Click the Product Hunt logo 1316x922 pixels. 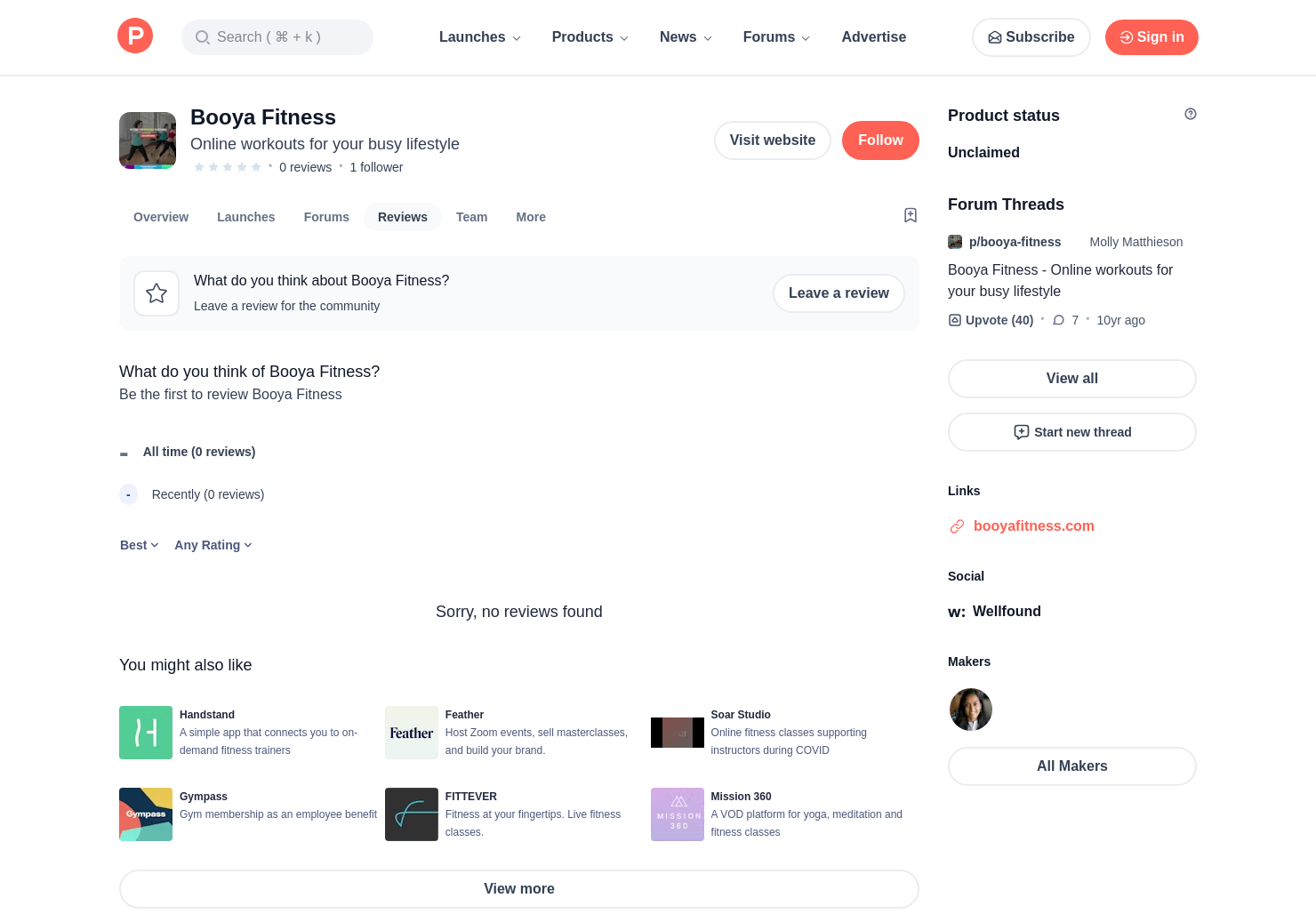(135, 36)
